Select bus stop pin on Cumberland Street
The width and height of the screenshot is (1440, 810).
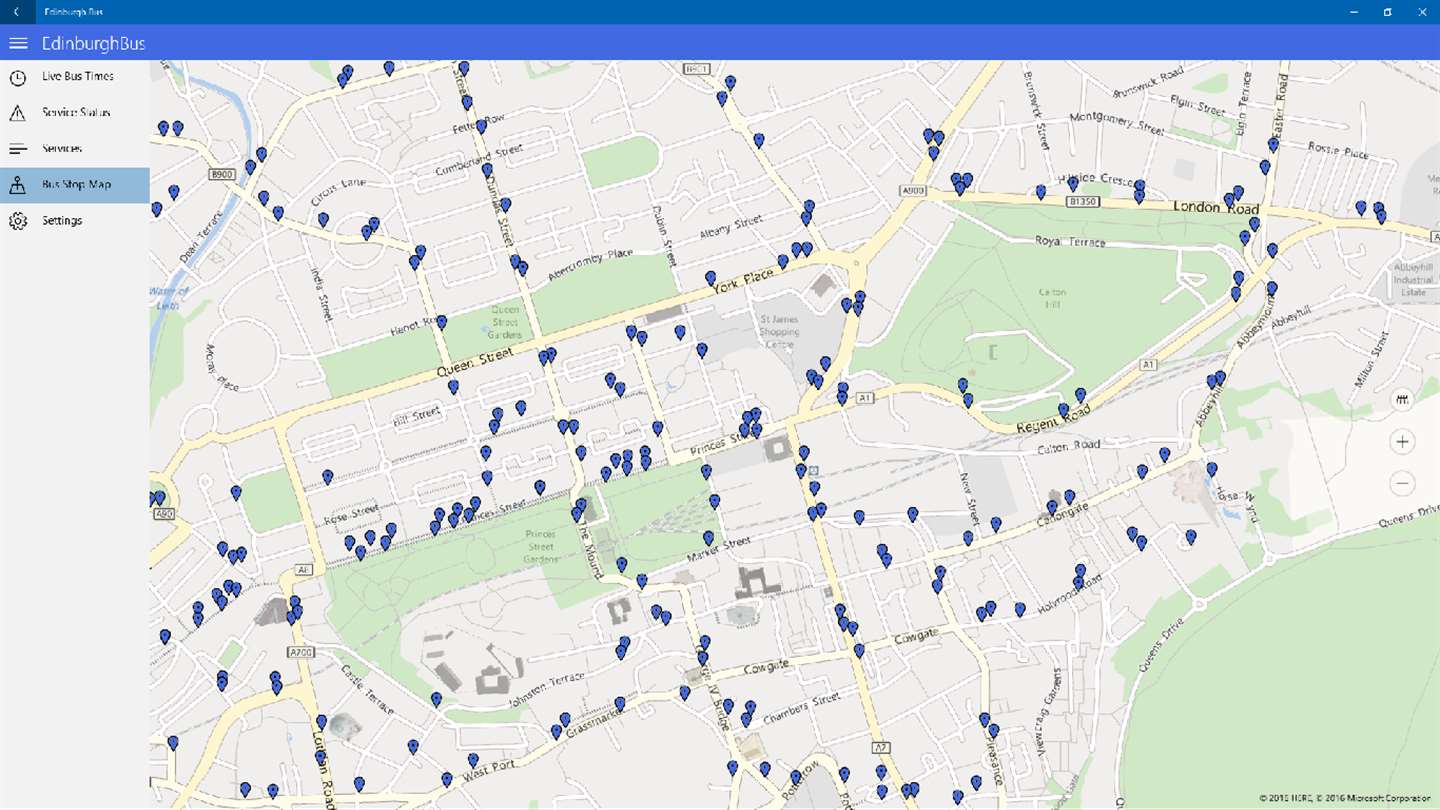[x=487, y=170]
